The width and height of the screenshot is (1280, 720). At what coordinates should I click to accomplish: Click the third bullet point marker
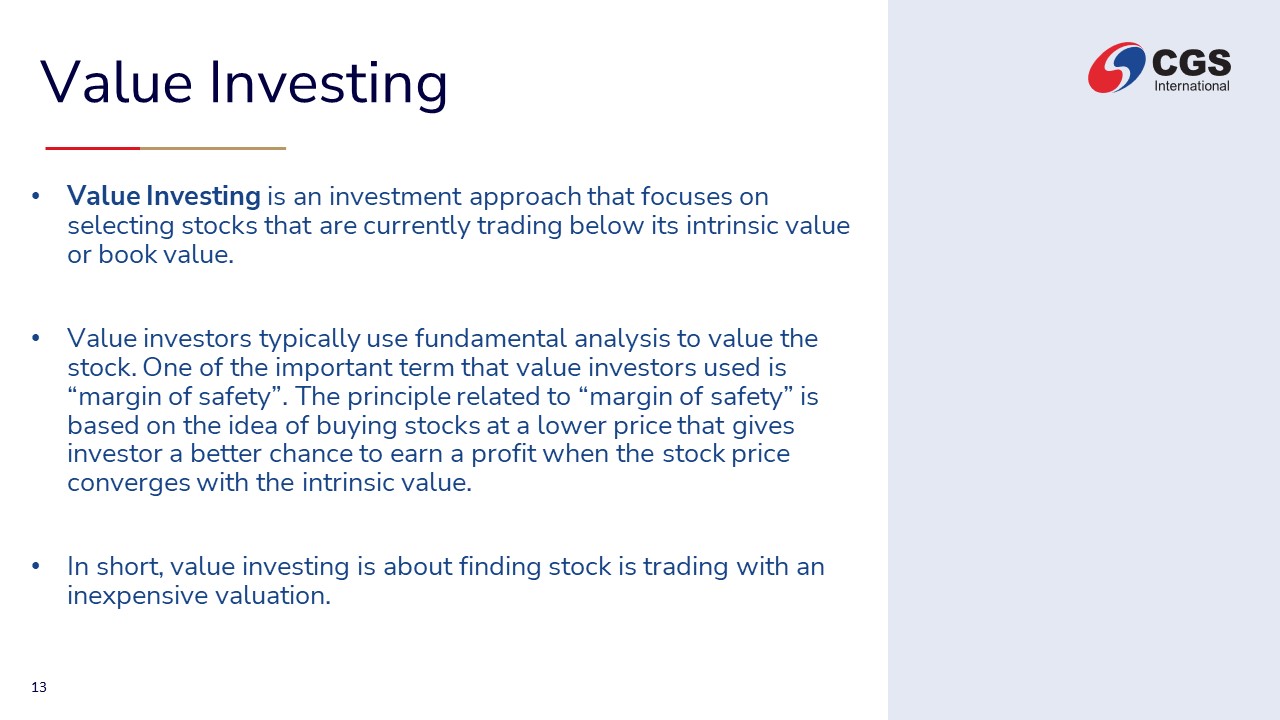[36, 567]
